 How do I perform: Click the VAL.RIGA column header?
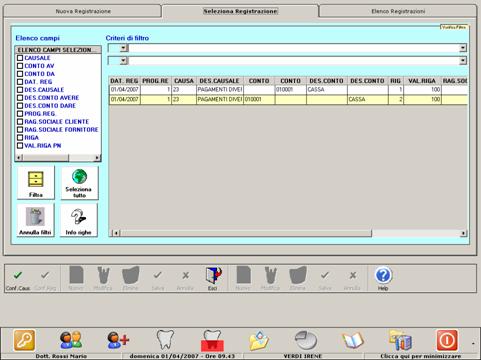(x=422, y=81)
